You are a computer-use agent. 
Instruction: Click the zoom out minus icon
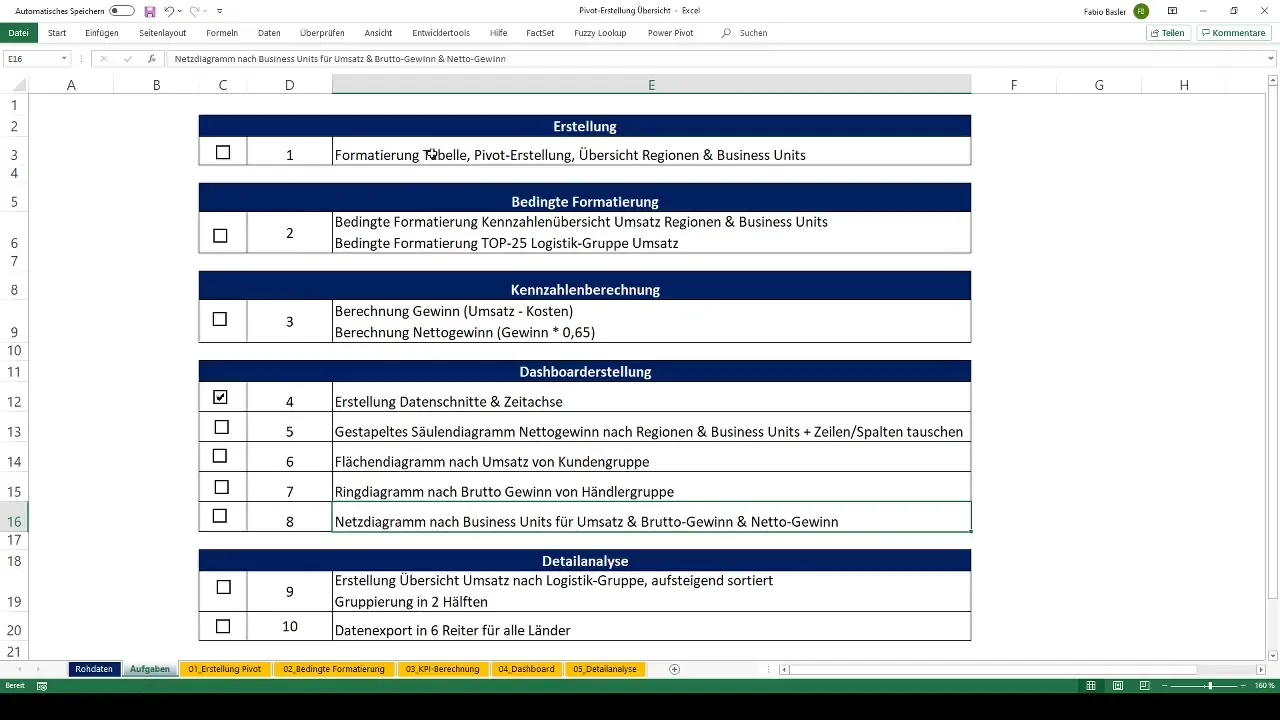tap(1165, 686)
